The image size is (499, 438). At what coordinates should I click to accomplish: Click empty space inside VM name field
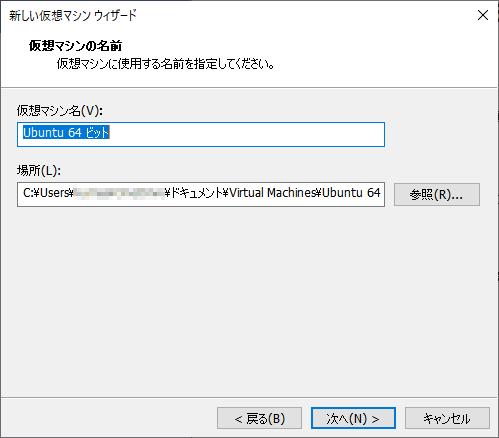click(247, 134)
